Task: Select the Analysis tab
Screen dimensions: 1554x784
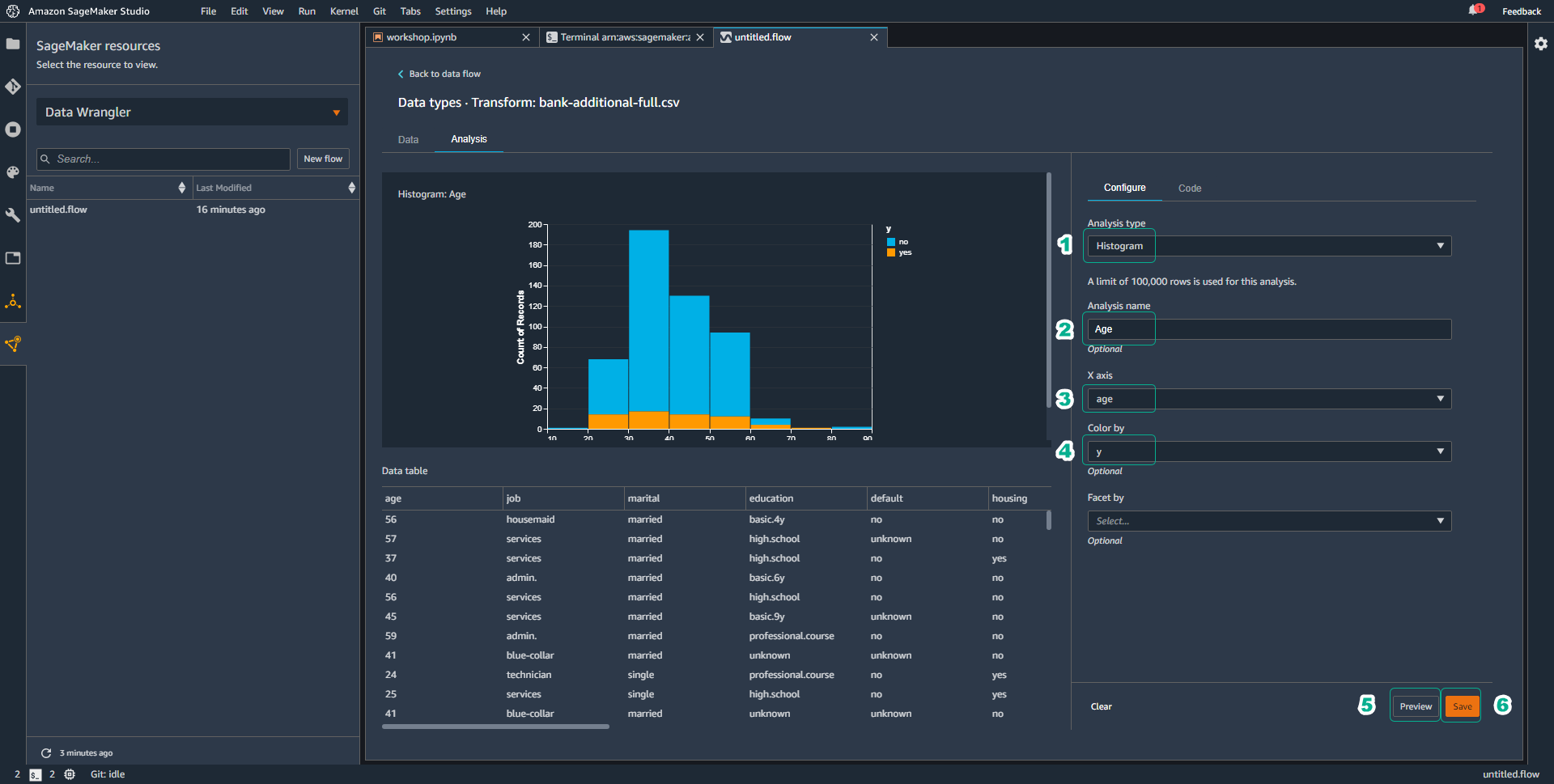Action: pyautogui.click(x=469, y=139)
